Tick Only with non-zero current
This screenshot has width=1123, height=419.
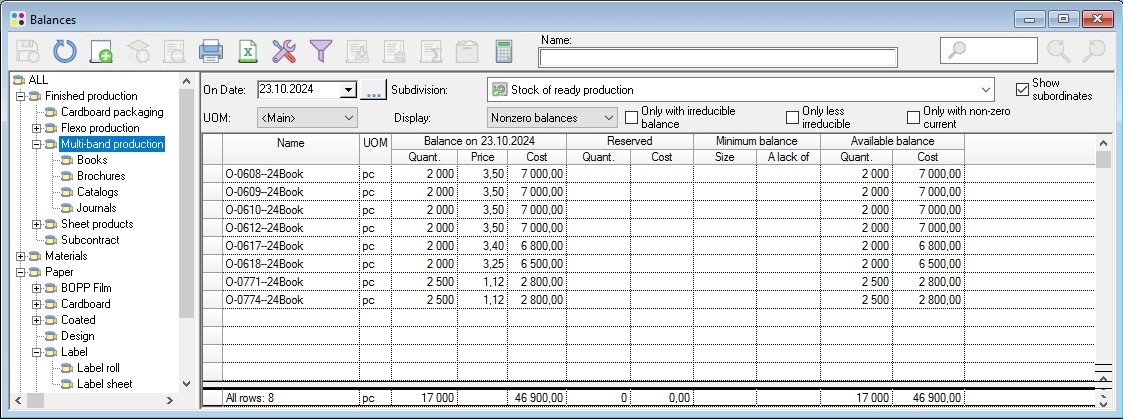(x=913, y=118)
